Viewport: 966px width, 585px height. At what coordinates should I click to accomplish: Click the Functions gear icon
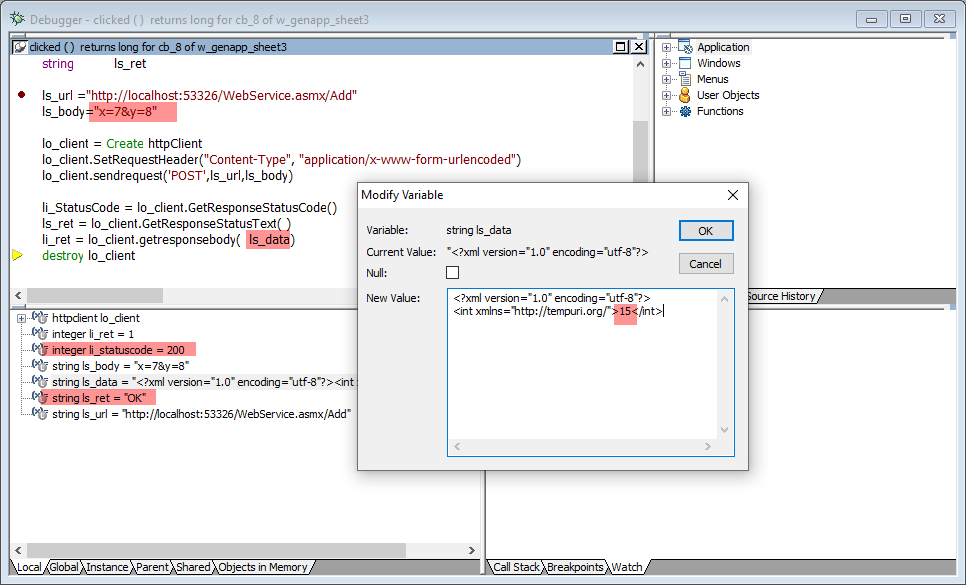click(685, 111)
